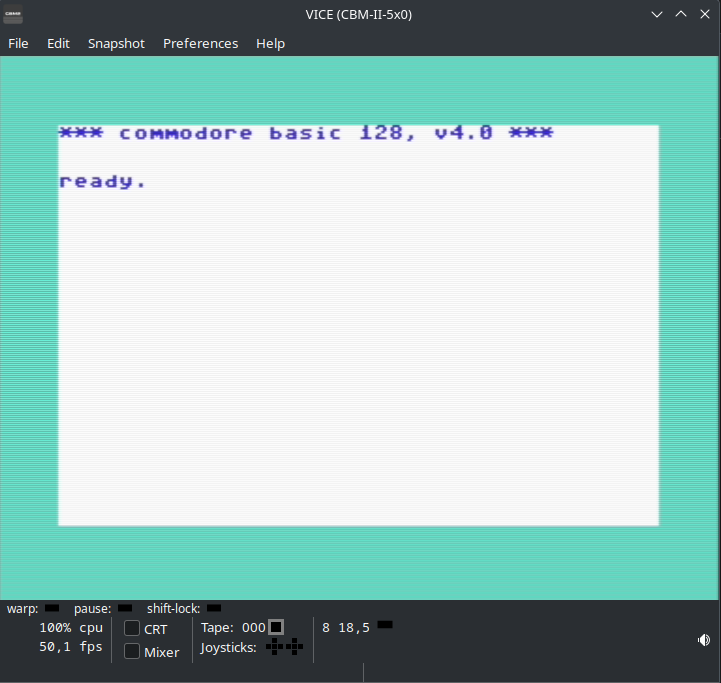Toggle the shift-lock indicator
Viewport: 721px width, 683px height.
pos(214,608)
